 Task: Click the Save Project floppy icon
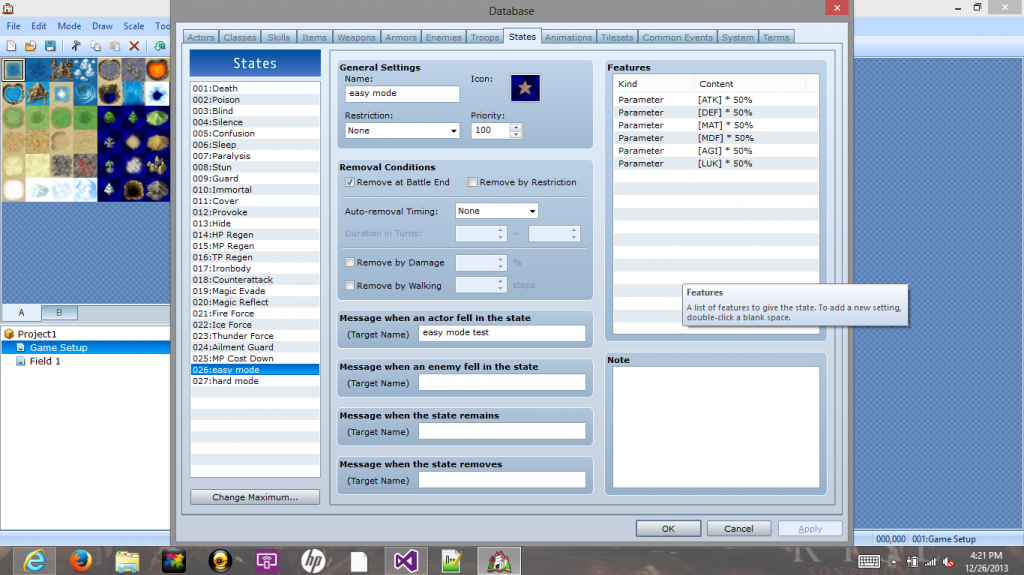pyautogui.click(x=48, y=46)
